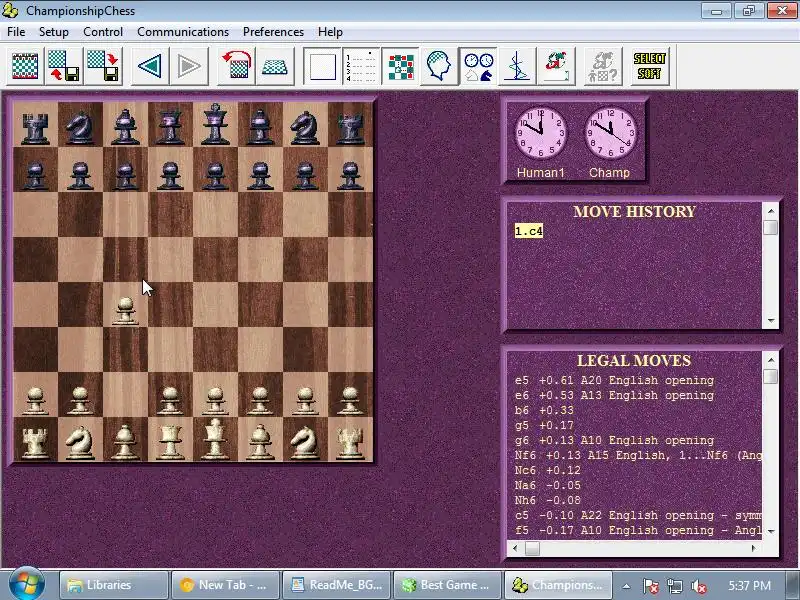
Task: Open the Control menu
Action: [103, 32]
